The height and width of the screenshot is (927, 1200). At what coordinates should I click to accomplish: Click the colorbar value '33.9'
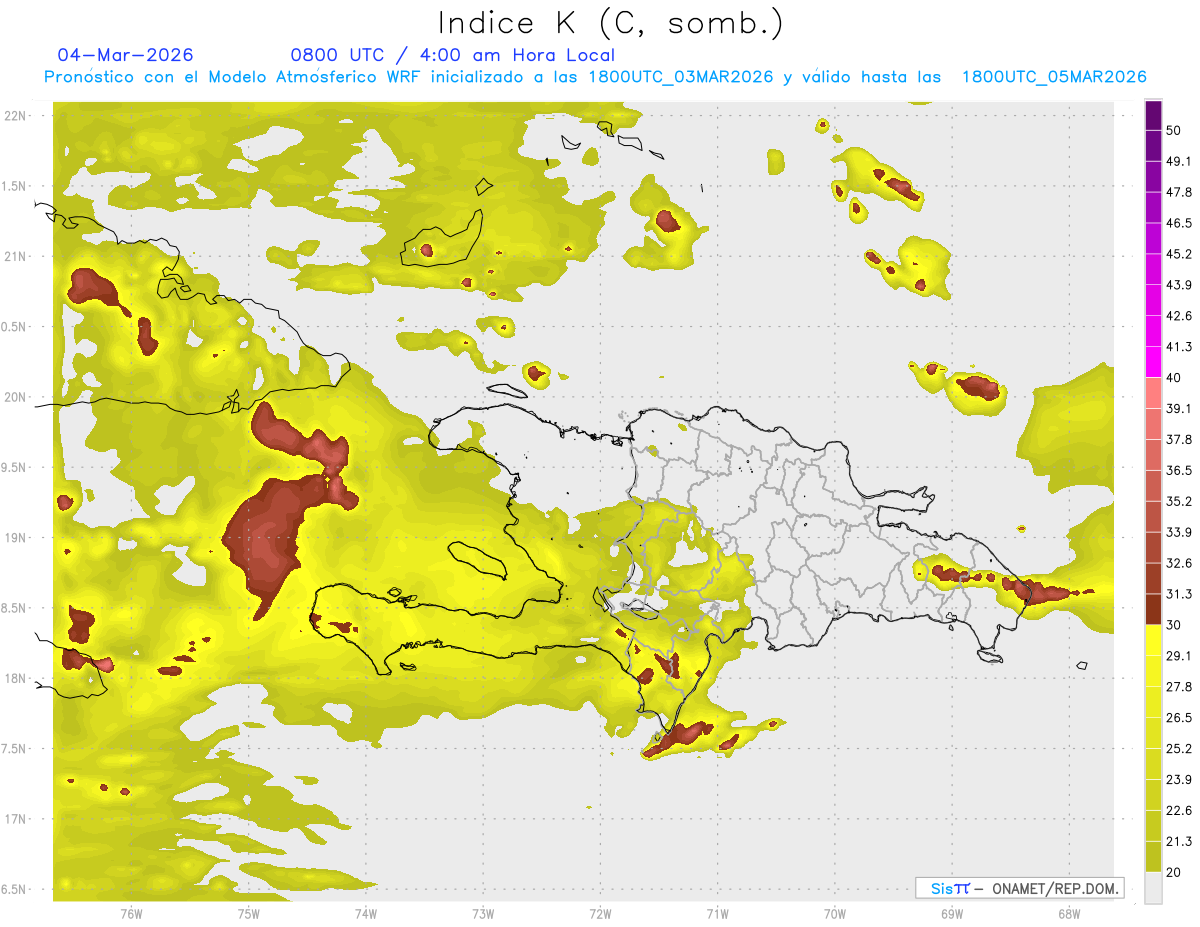[x=1179, y=532]
